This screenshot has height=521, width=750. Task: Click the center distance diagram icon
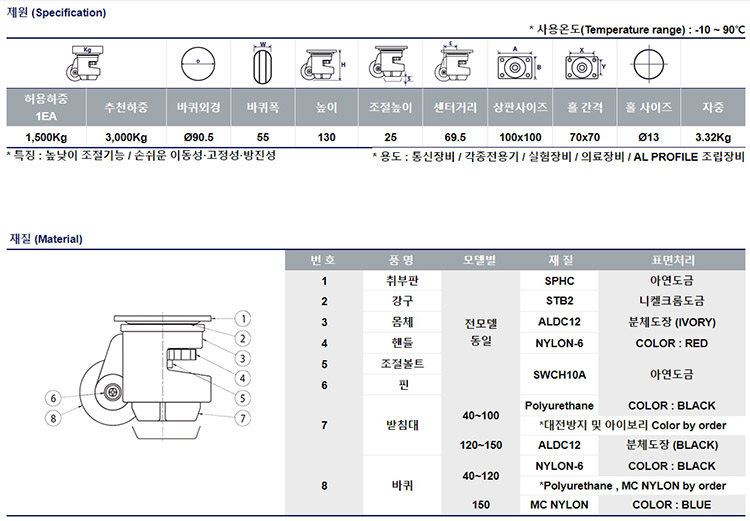pos(454,62)
